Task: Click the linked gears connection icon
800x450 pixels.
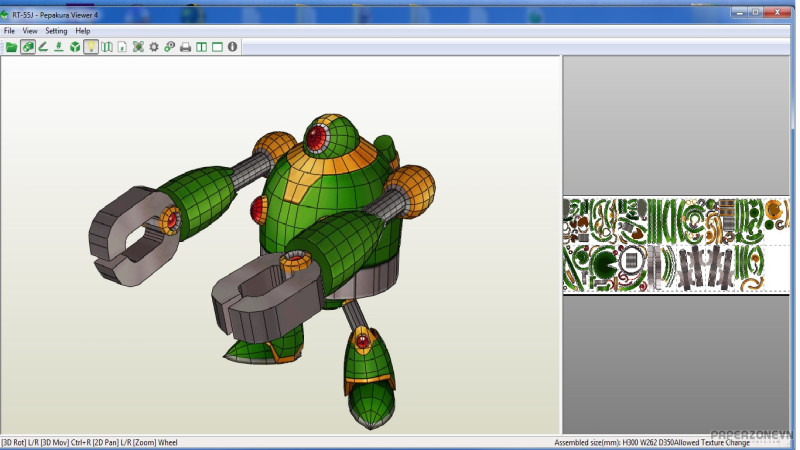Action: point(170,47)
